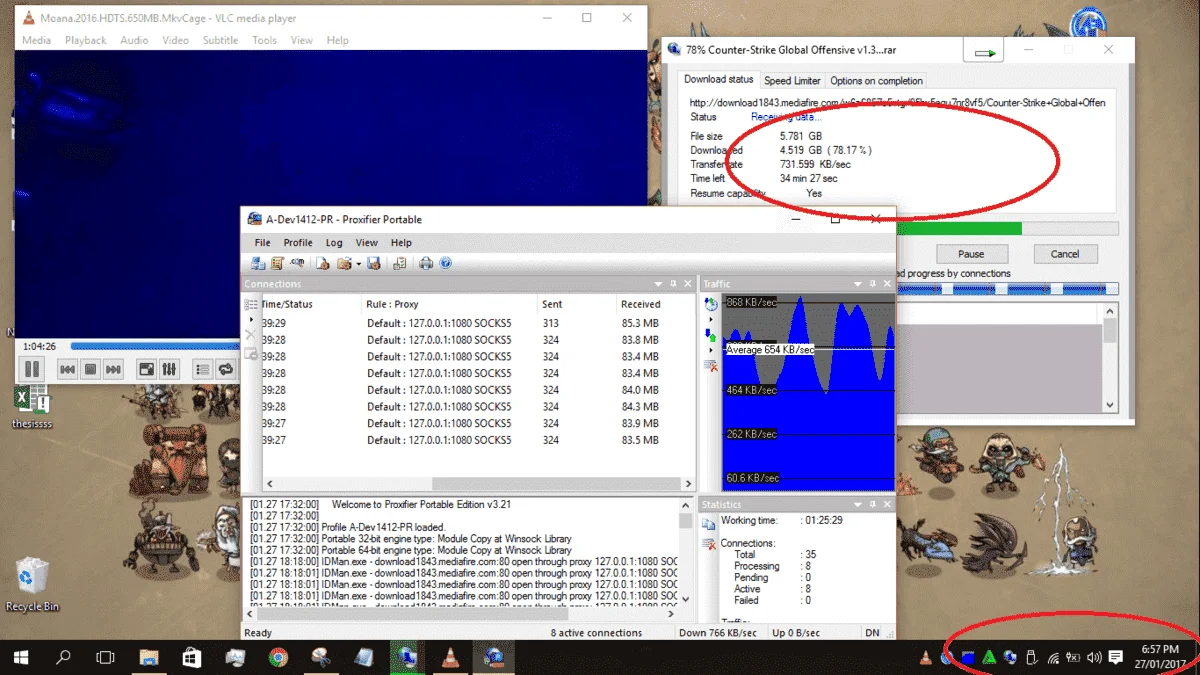Open VLC Audio menu
The height and width of the screenshot is (675, 1200).
pos(134,40)
